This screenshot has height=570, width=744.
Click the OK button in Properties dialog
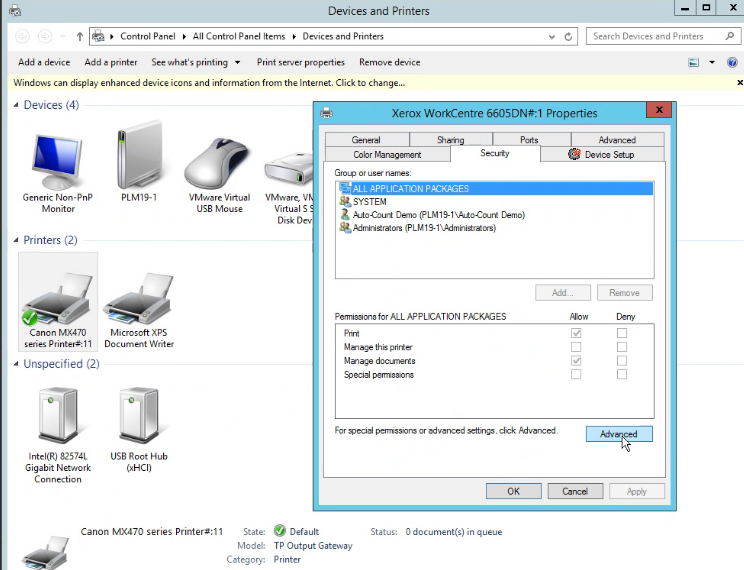tap(513, 491)
